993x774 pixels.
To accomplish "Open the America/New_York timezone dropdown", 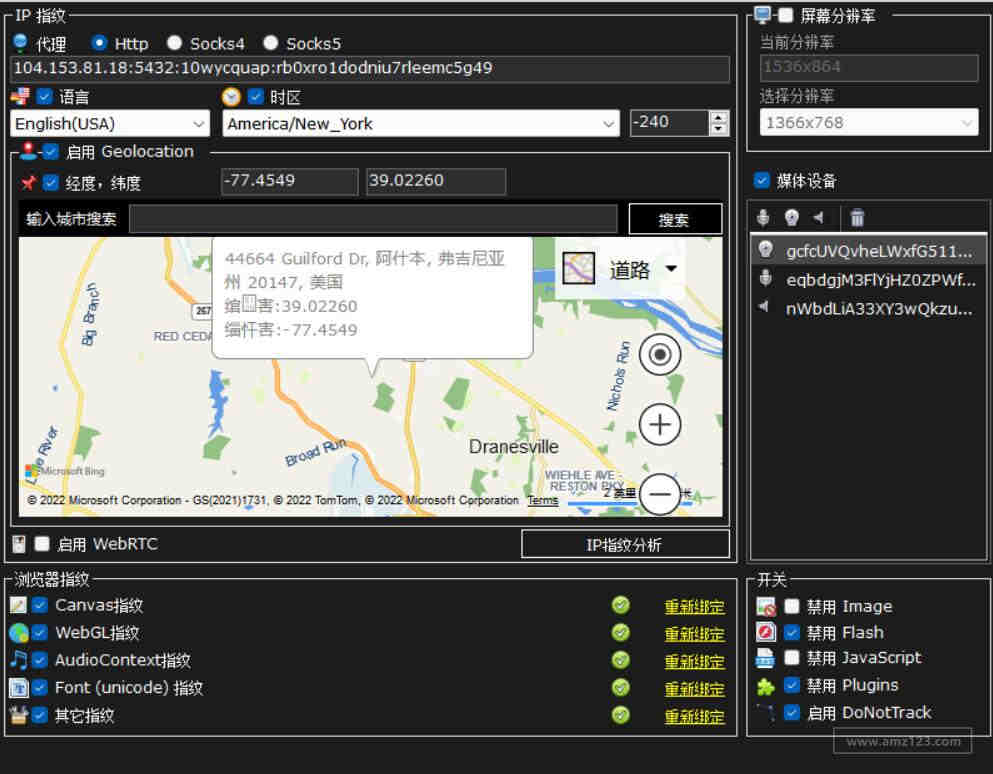I will 421,124.
